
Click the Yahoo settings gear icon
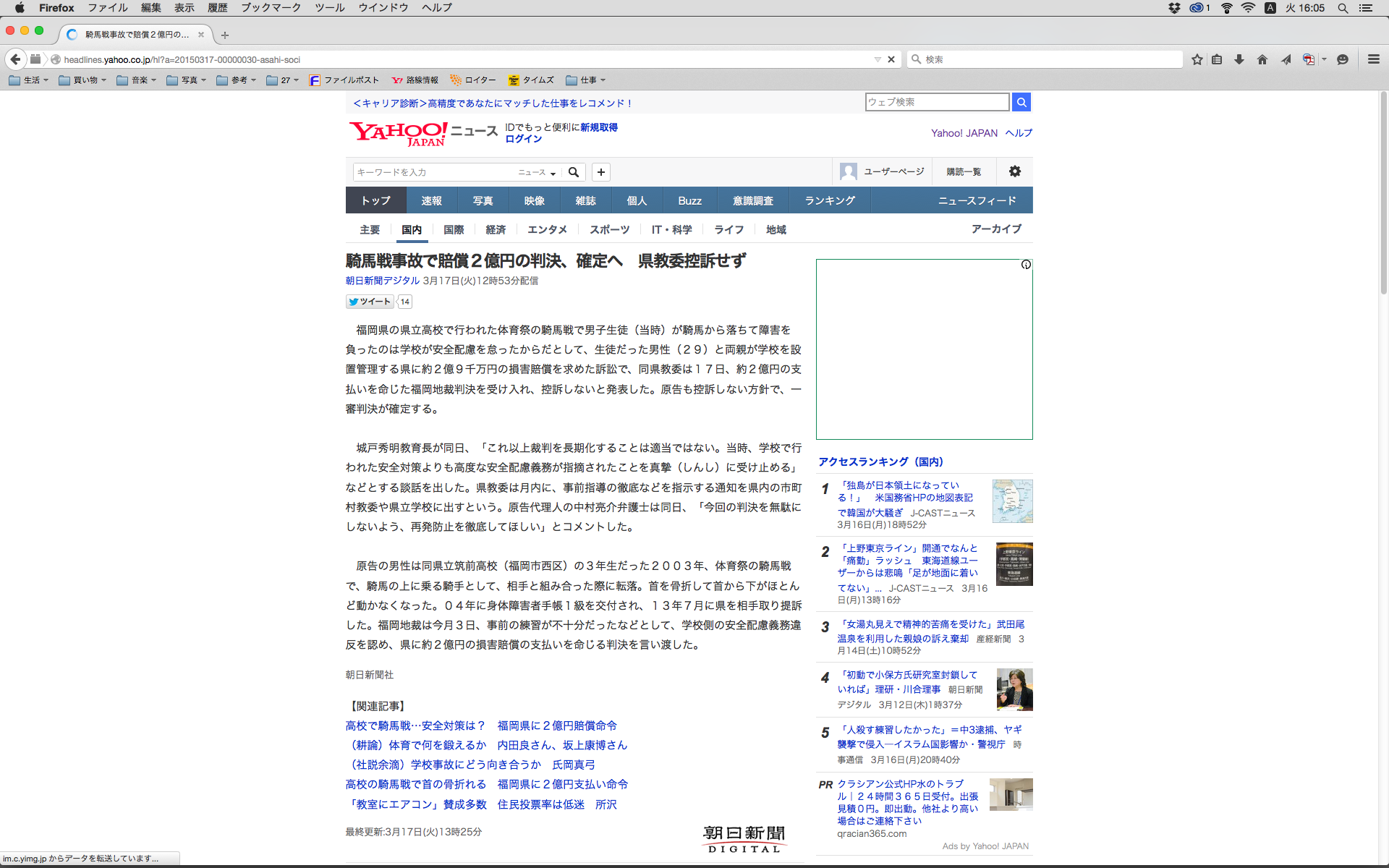click(1015, 171)
